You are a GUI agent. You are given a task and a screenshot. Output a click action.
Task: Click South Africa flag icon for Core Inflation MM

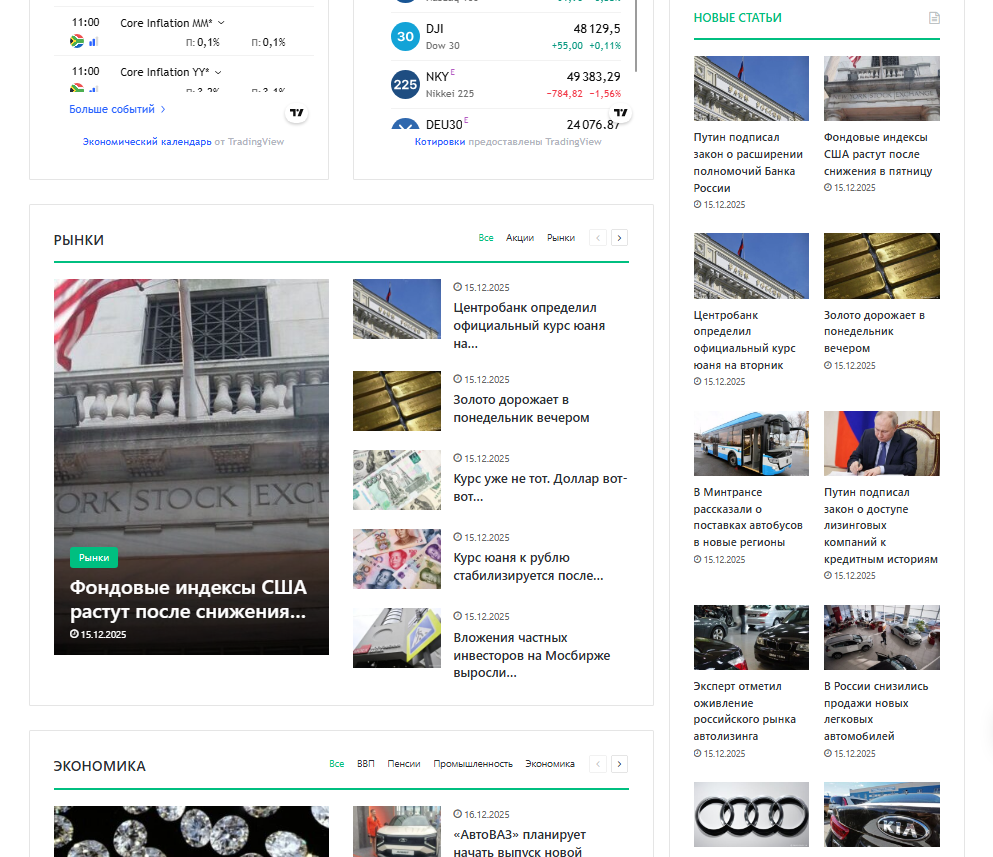[77, 42]
